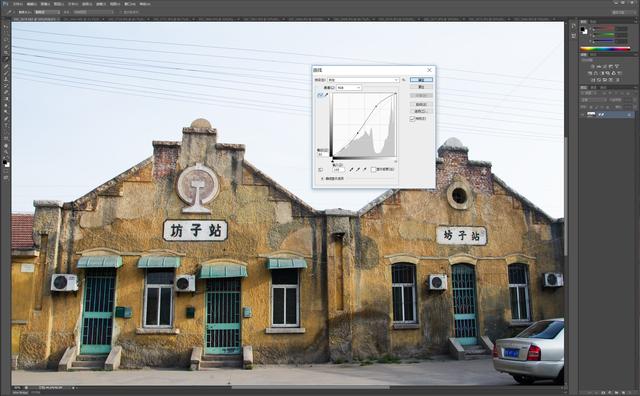Open the last menu in the Photoshop menu bar

(x=145, y=4)
